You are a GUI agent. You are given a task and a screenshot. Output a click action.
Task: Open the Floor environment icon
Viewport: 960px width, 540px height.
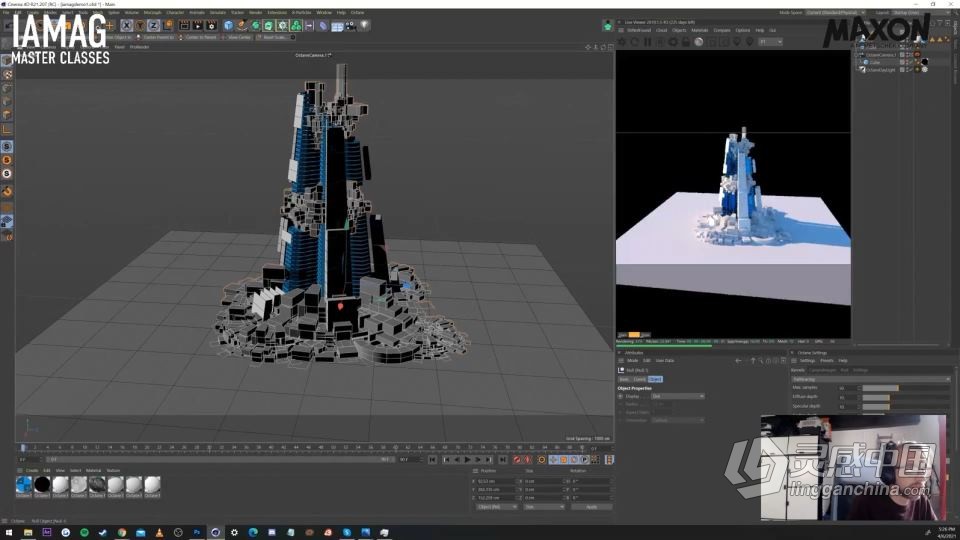click(x=337, y=26)
